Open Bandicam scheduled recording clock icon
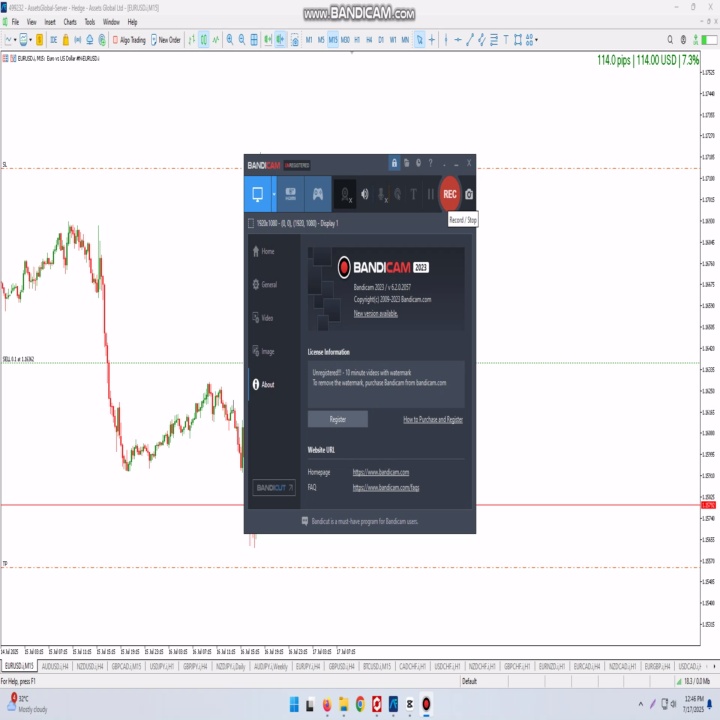720x720 pixels. (x=418, y=163)
